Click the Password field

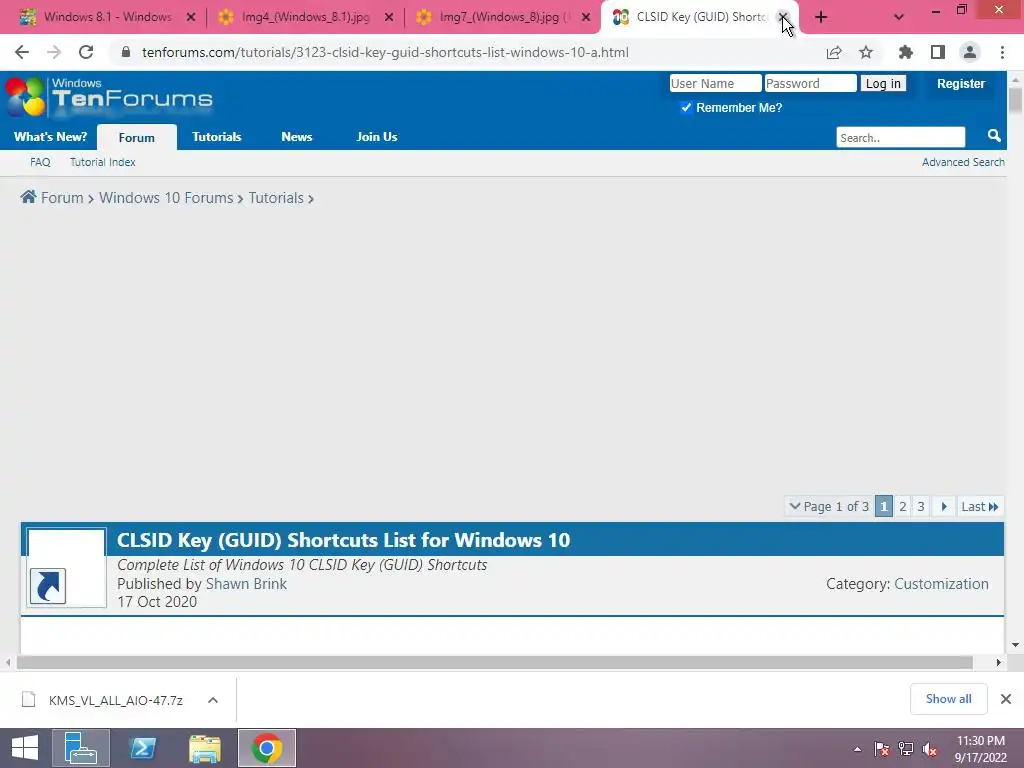point(810,83)
